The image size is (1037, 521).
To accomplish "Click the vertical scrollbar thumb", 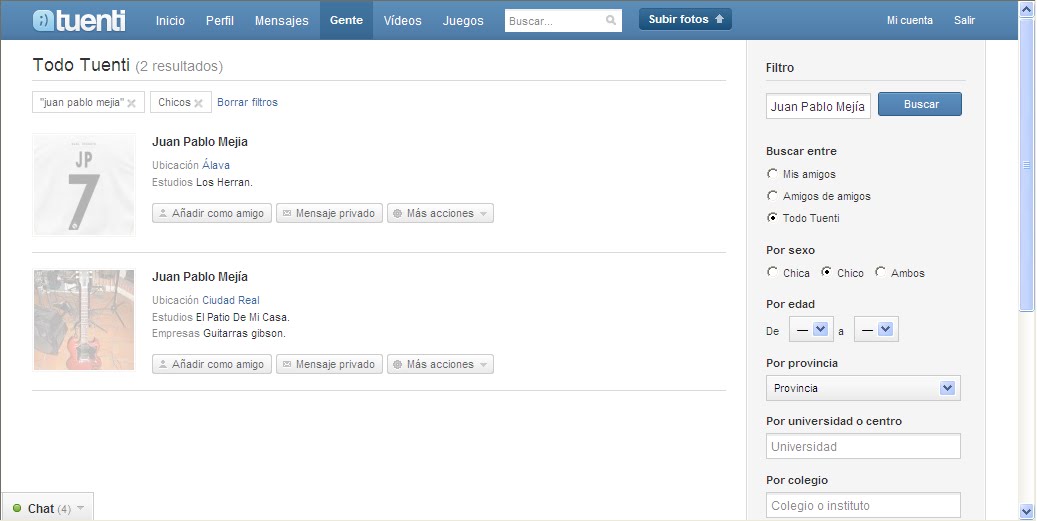I will [1026, 165].
